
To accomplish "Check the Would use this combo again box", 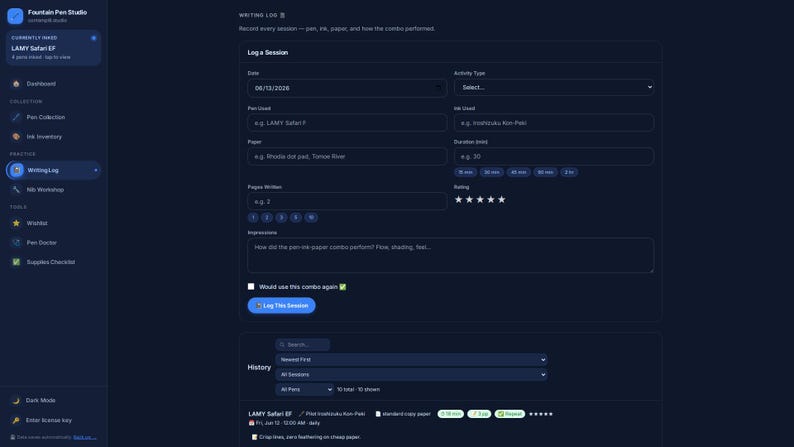I will pyautogui.click(x=251, y=287).
